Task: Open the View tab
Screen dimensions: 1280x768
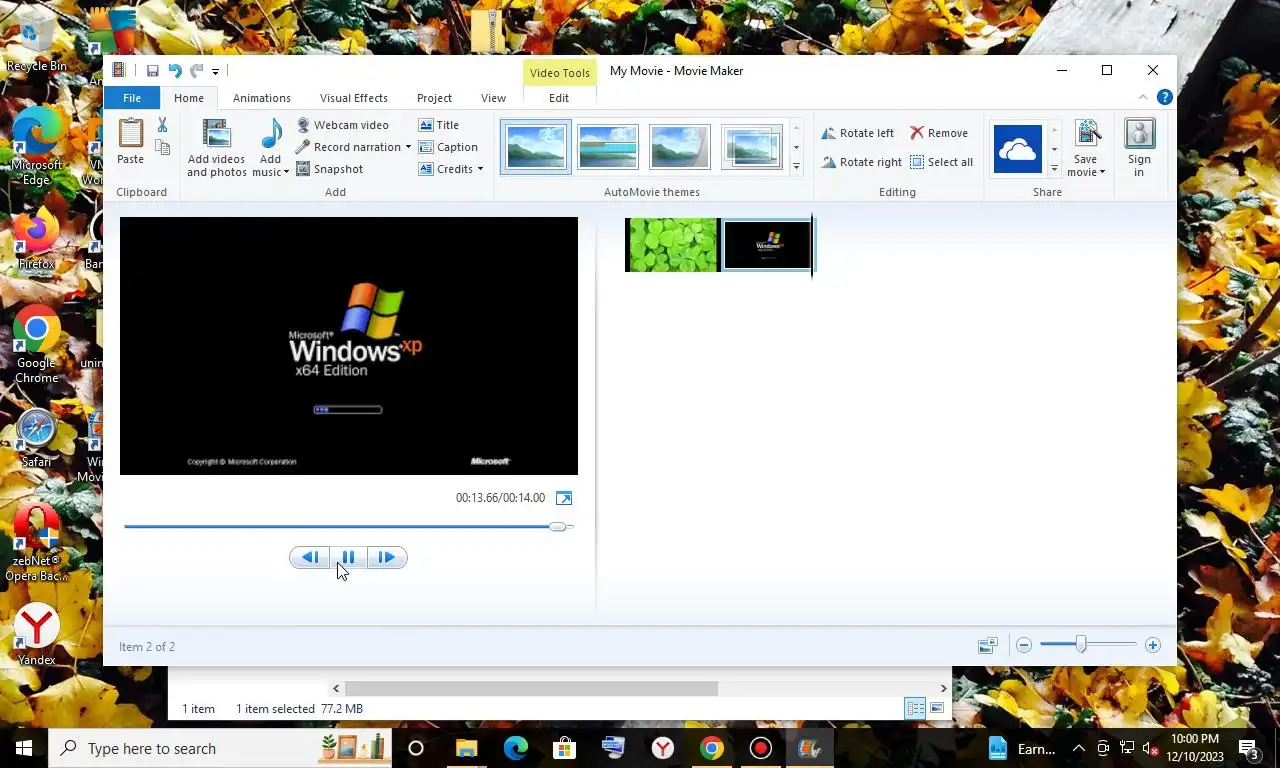Action: coord(493,98)
